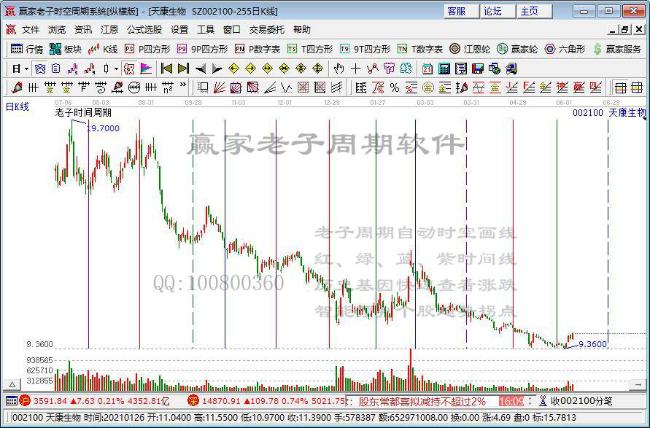Open the 行情 quotes view
The image size is (650, 428).
coord(27,49)
